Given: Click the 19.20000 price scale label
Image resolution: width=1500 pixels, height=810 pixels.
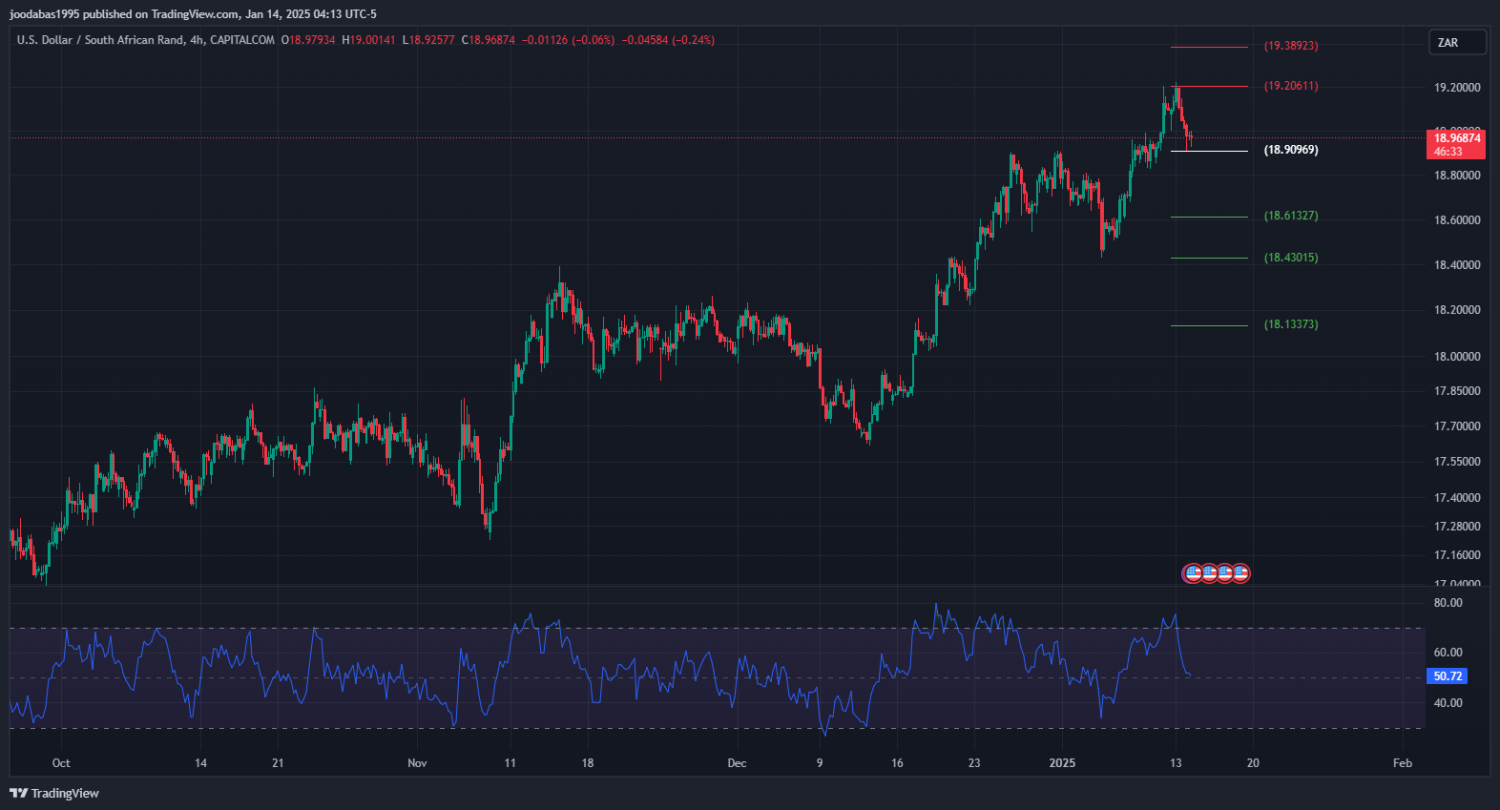Looking at the screenshot, I should [1457, 88].
